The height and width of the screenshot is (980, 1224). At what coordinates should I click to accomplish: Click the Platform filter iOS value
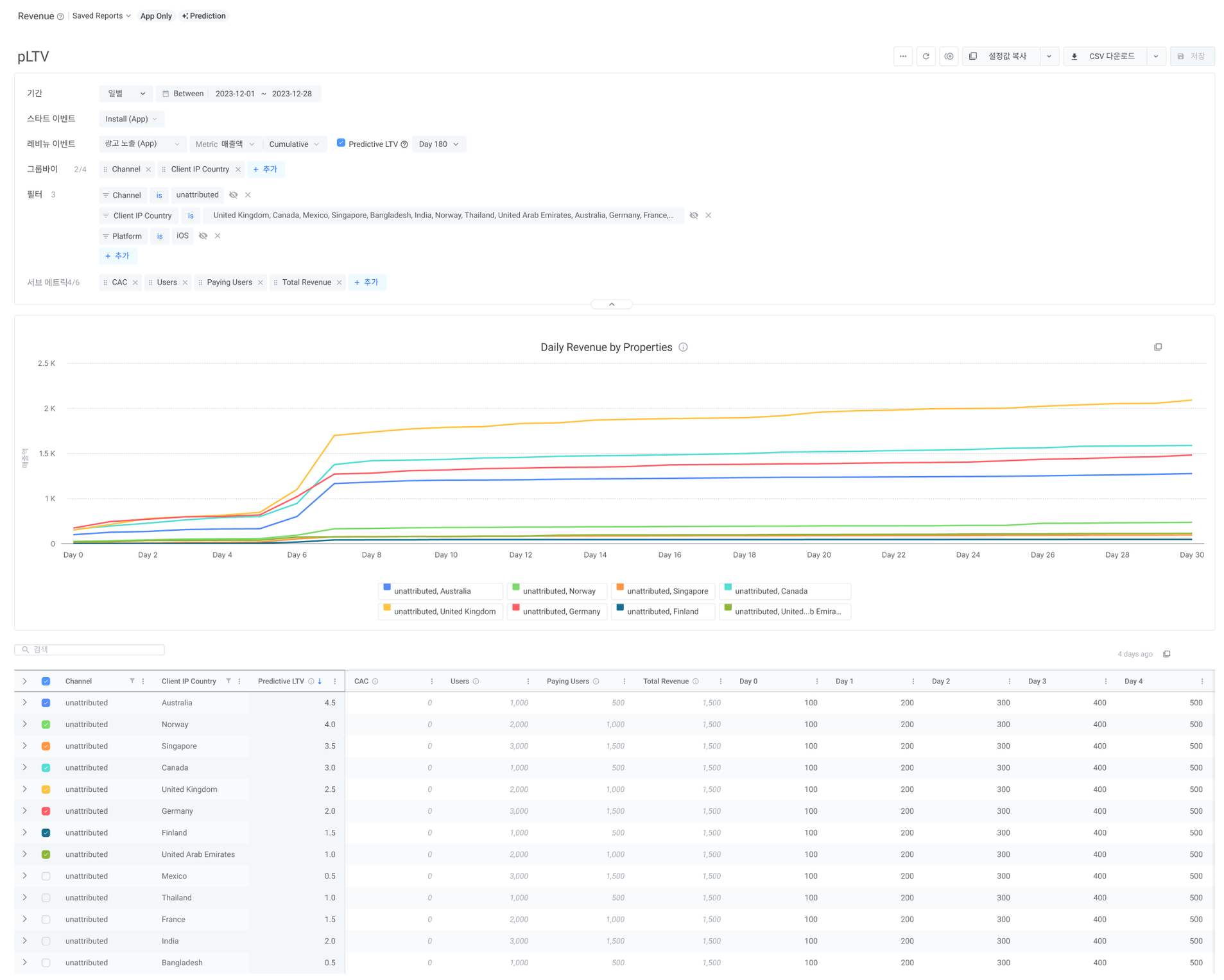pyautogui.click(x=182, y=236)
